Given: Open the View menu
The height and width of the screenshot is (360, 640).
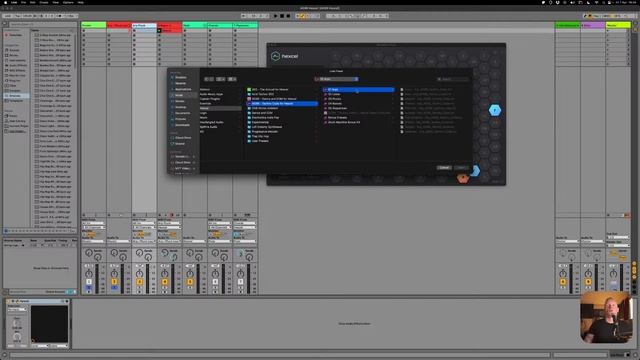Looking at the screenshot, I should pos(56,2).
